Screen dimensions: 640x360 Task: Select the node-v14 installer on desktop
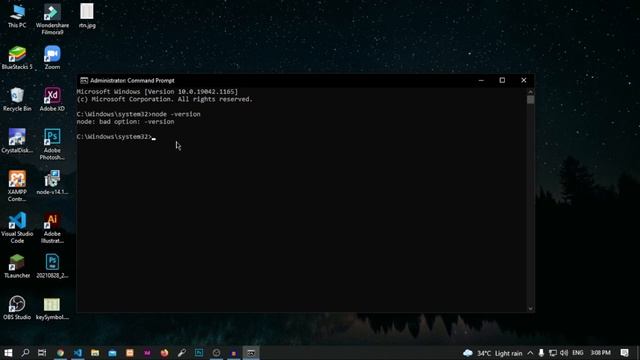click(x=52, y=182)
